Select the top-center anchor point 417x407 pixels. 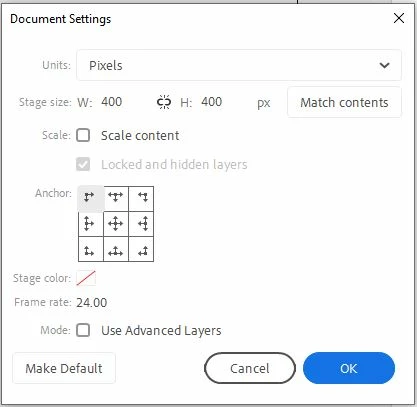tap(116, 199)
